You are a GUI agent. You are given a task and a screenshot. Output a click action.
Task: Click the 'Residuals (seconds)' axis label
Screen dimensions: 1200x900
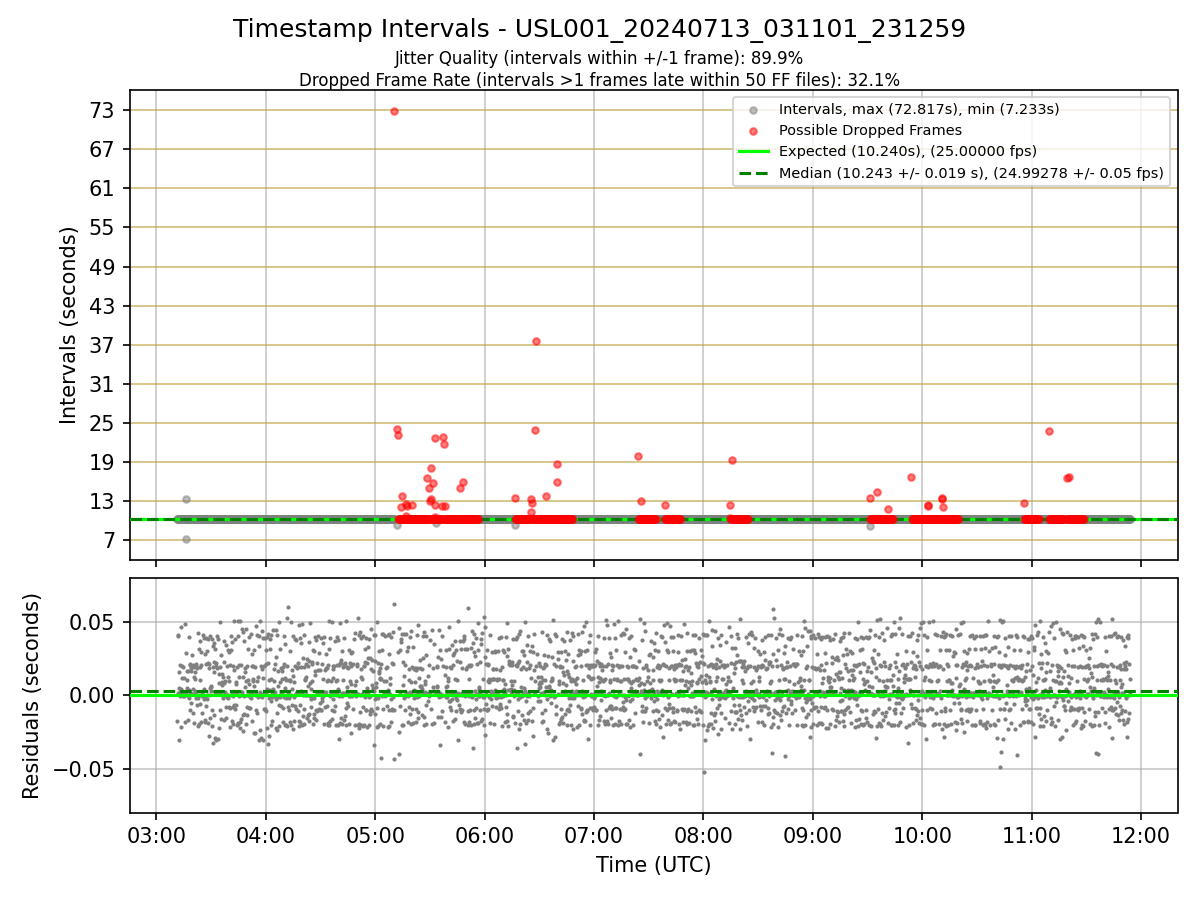pyautogui.click(x=31, y=696)
